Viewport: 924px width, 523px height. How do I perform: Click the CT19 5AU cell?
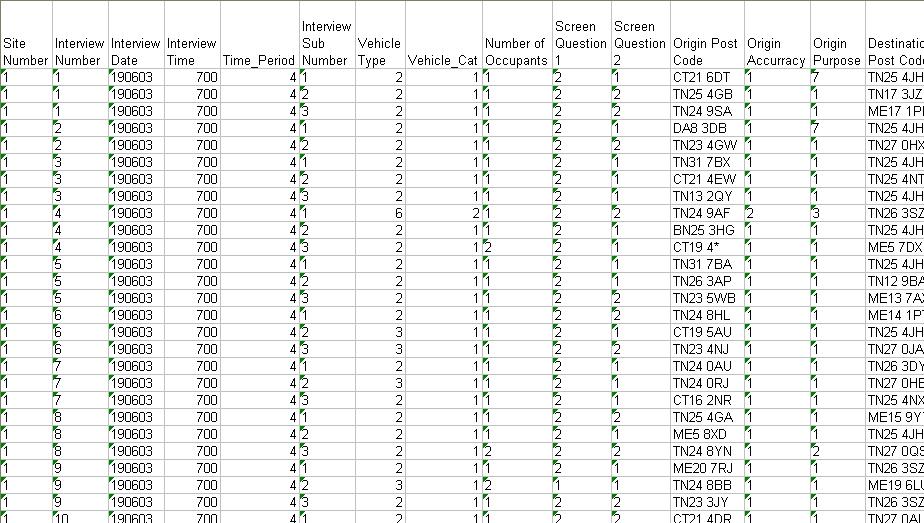coord(708,332)
